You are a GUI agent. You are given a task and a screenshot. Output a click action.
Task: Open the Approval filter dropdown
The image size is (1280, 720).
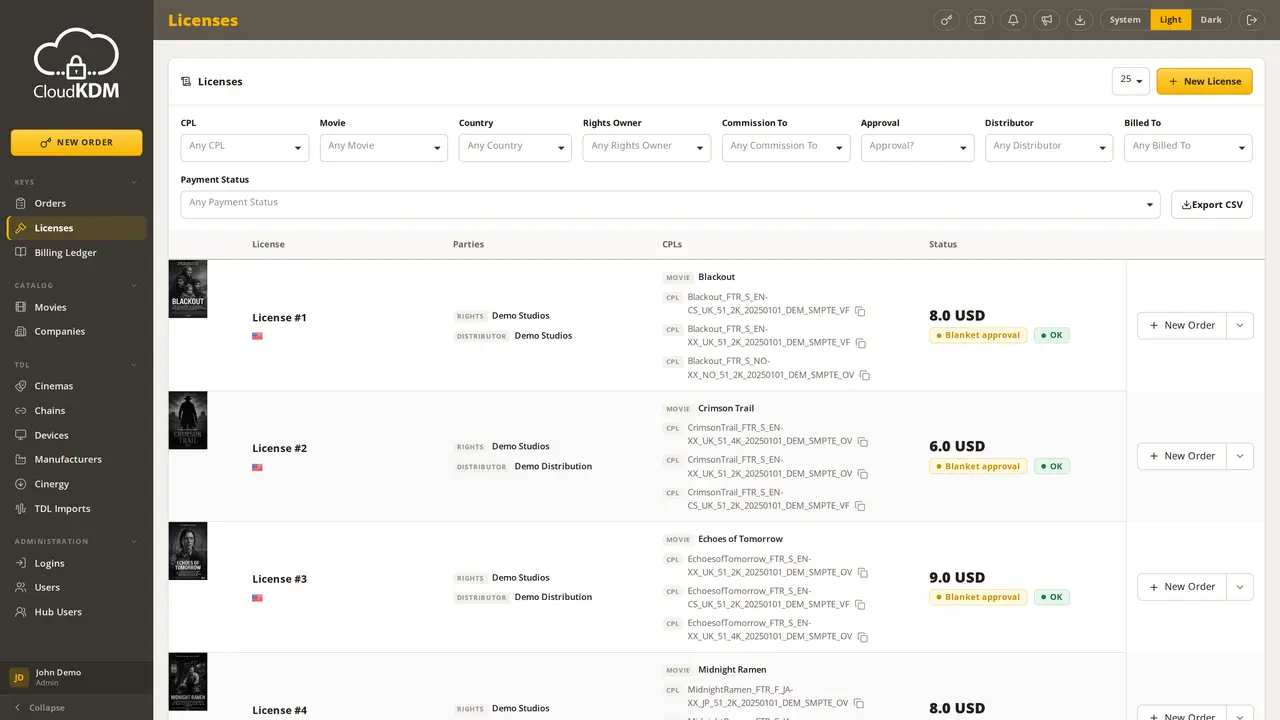tap(917, 147)
